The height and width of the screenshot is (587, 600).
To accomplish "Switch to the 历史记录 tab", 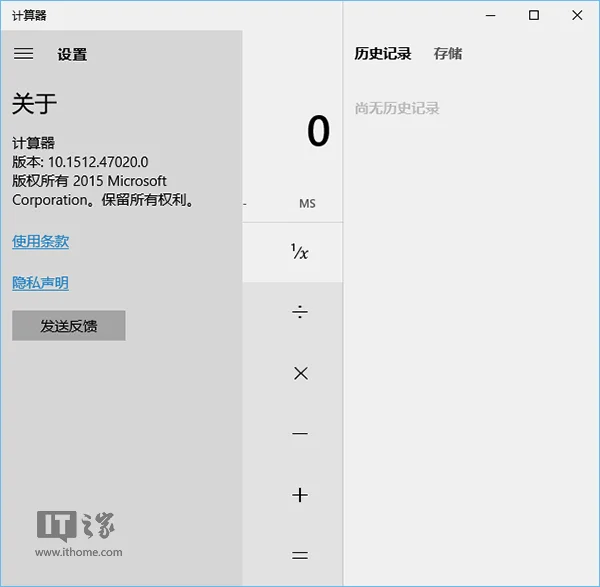I will pyautogui.click(x=383, y=54).
